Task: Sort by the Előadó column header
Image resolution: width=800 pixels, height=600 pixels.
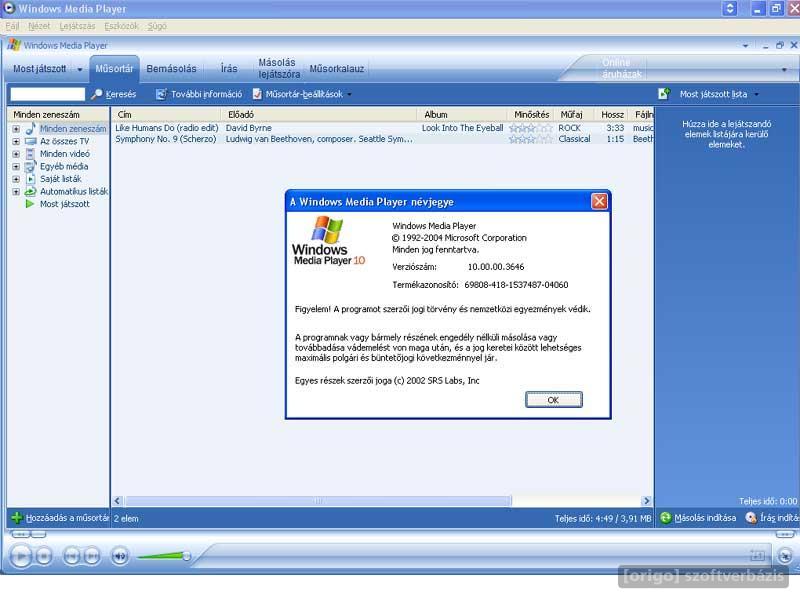Action: (320, 115)
